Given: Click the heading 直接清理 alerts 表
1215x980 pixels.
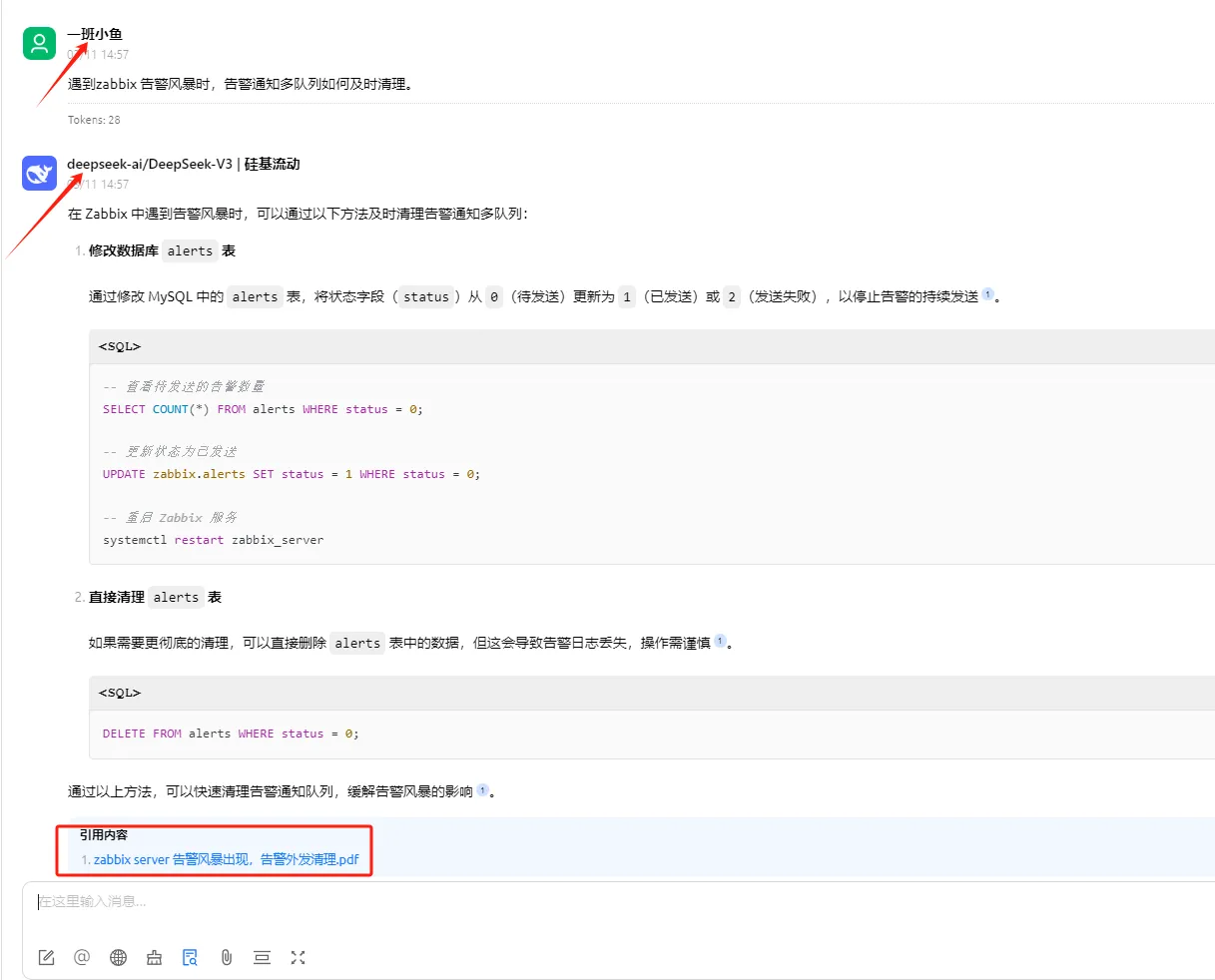Looking at the screenshot, I should (155, 598).
